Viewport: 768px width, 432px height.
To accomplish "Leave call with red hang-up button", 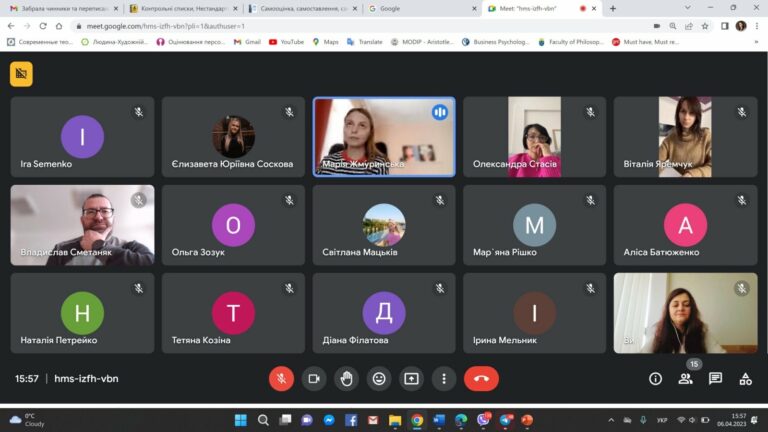I will tap(481, 379).
